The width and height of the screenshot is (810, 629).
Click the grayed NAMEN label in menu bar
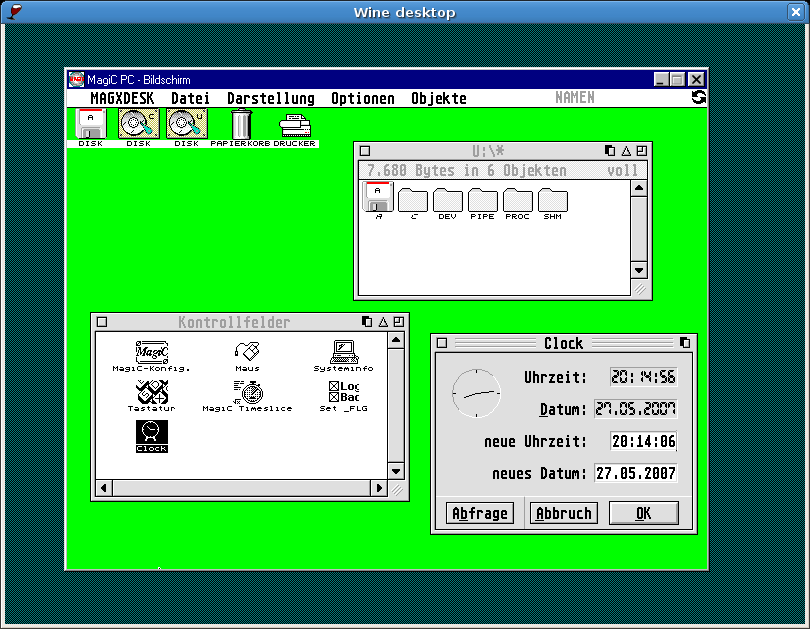pos(575,98)
